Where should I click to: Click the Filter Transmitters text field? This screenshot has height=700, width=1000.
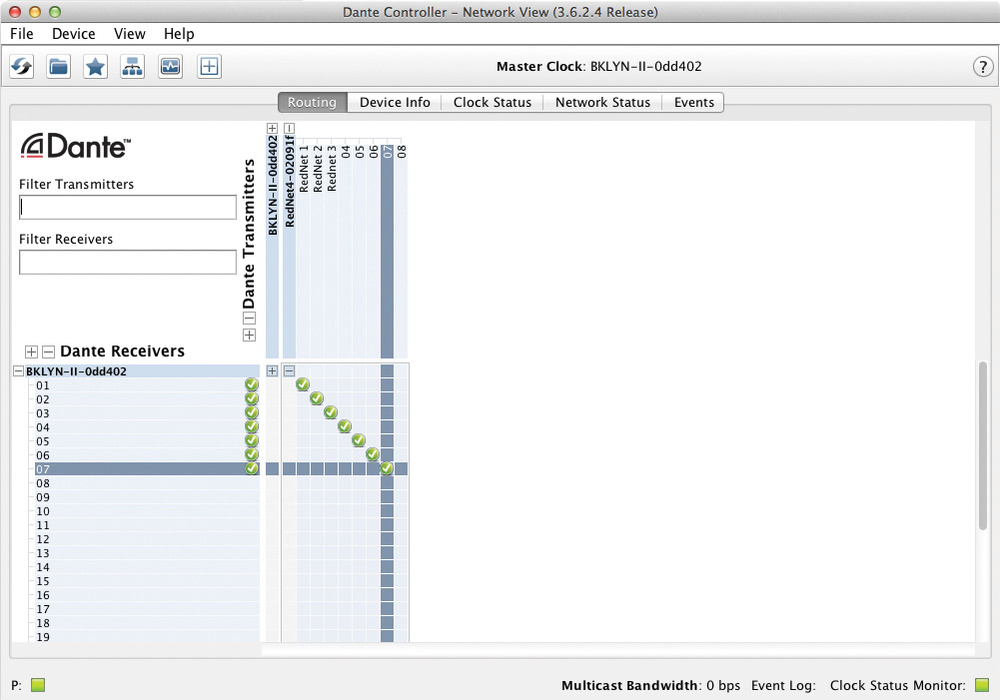128,207
